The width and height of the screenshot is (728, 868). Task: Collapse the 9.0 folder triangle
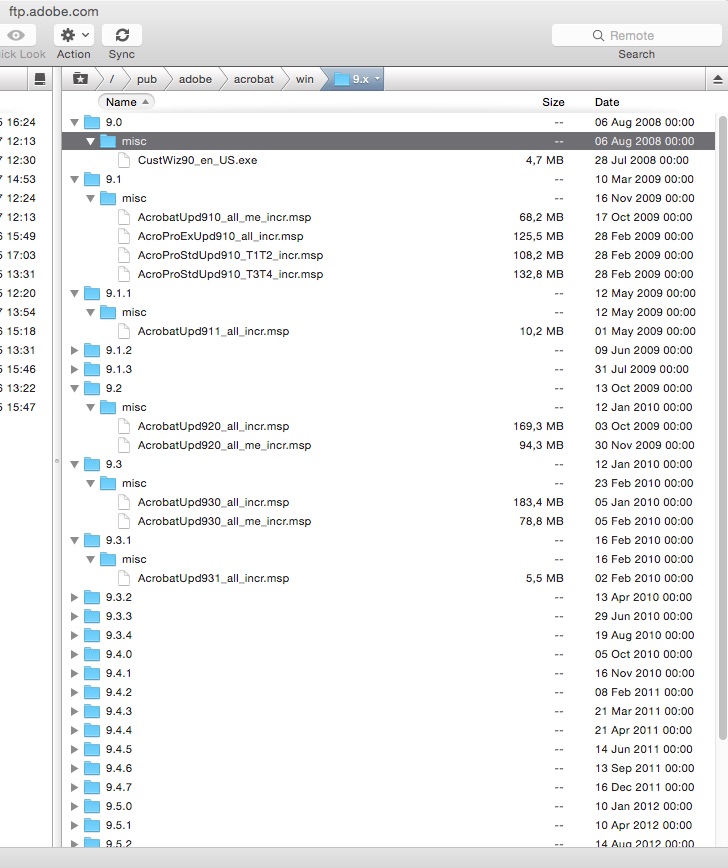[x=75, y=122]
